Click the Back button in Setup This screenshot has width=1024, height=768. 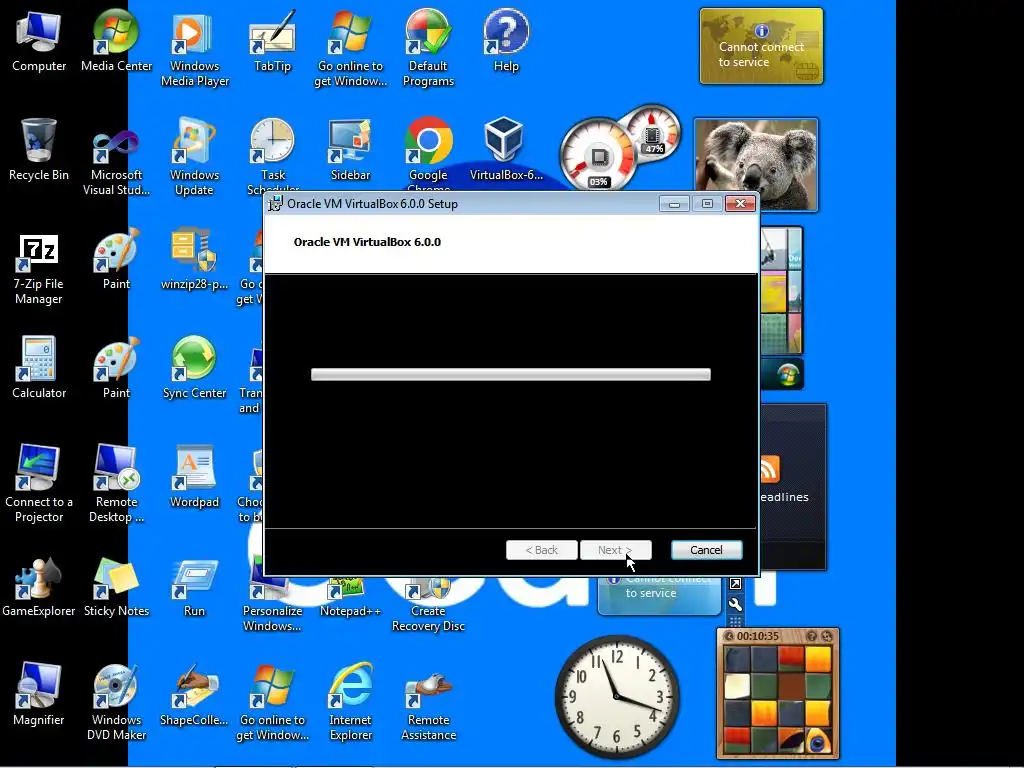[x=541, y=550]
